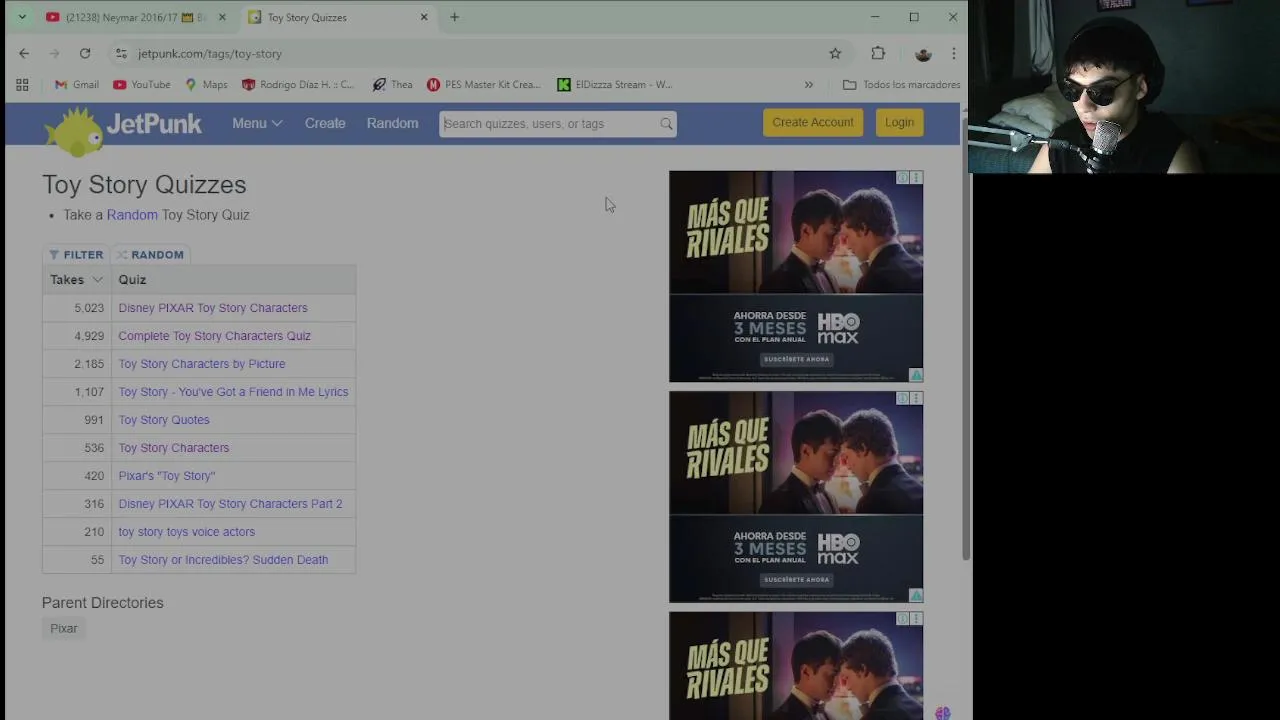The image size is (1280, 720).
Task: Click the Toy Story Quizzes heading
Action: tap(144, 185)
